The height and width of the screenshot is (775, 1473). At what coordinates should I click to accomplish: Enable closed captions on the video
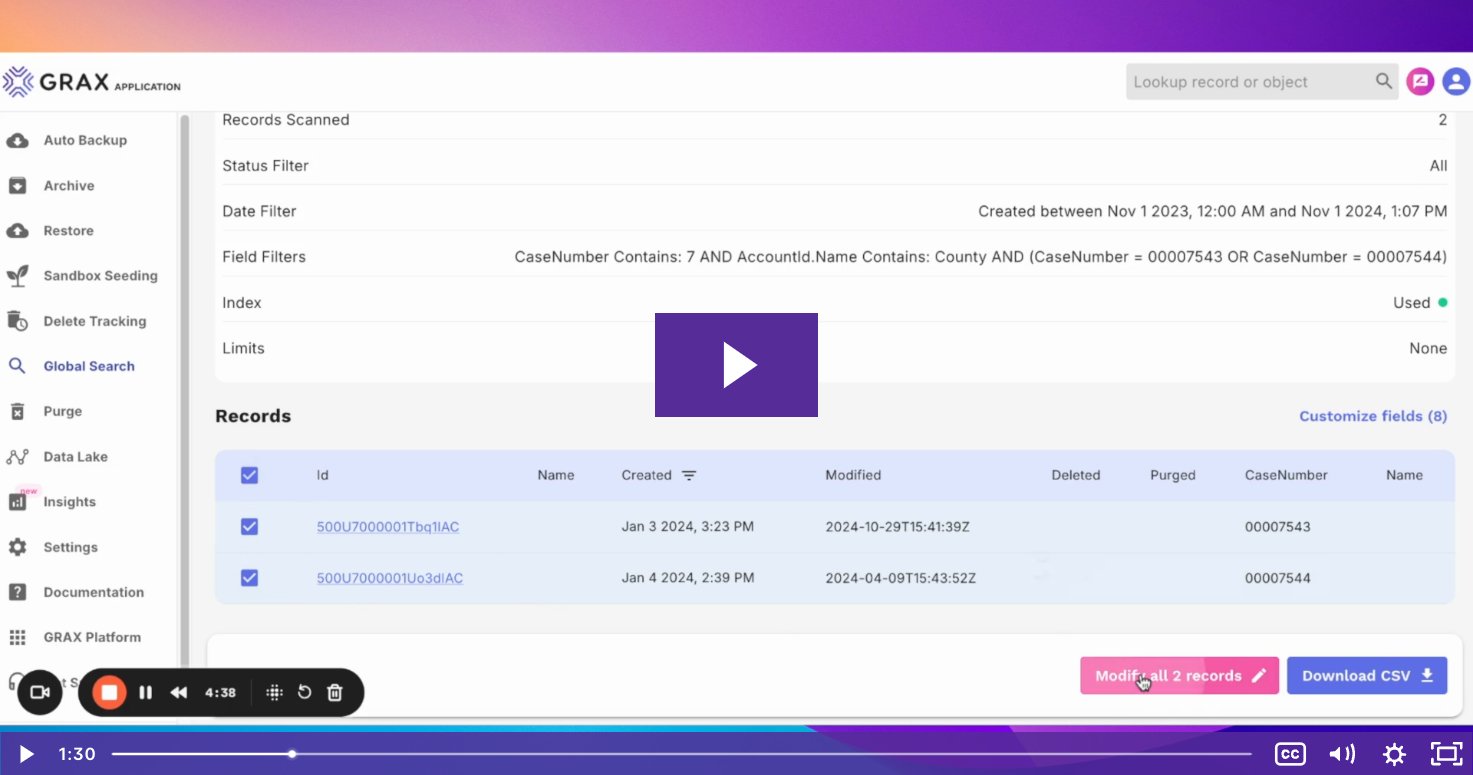1290,754
